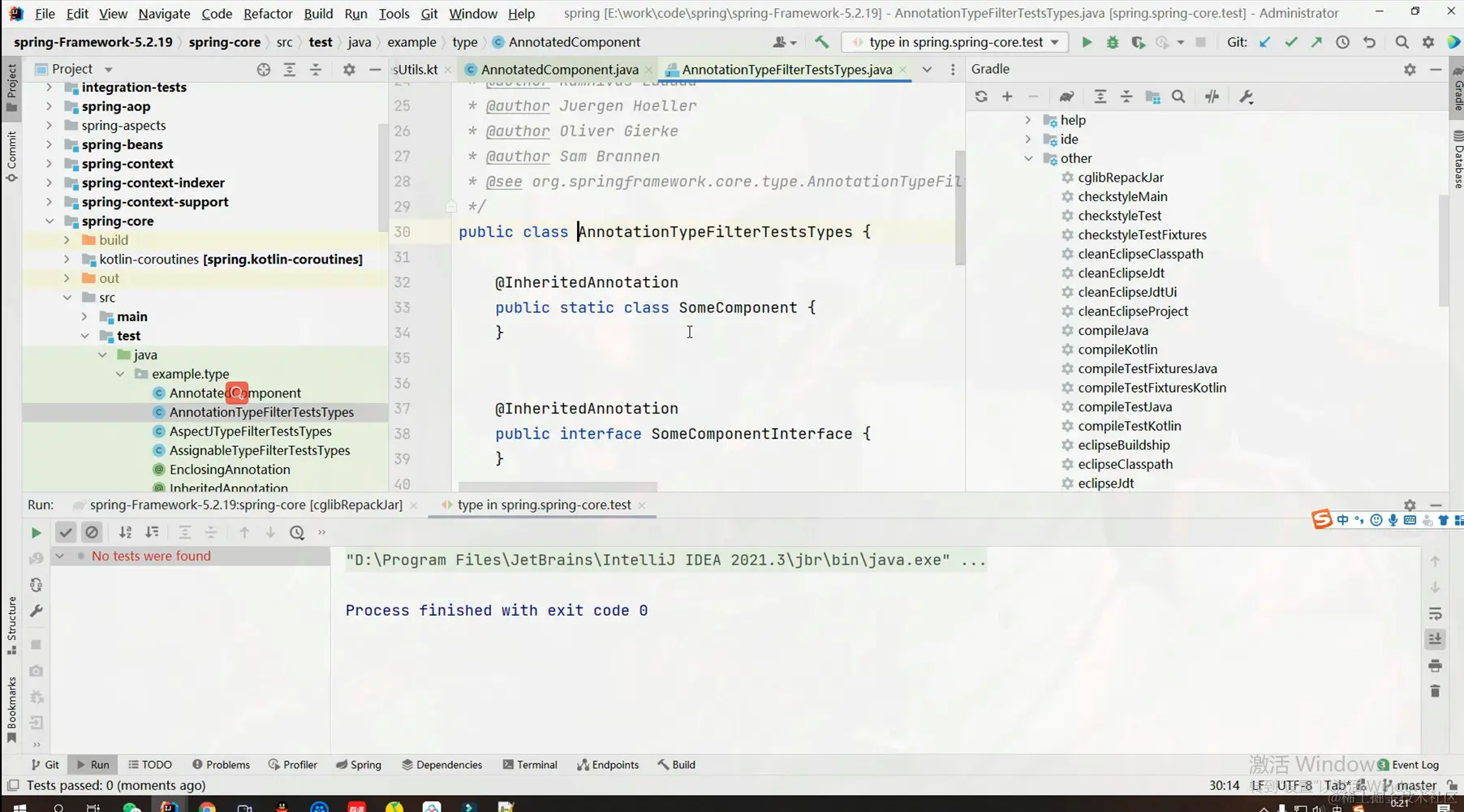
Task: Sort test results alphabetically icon
Action: pyautogui.click(x=125, y=533)
